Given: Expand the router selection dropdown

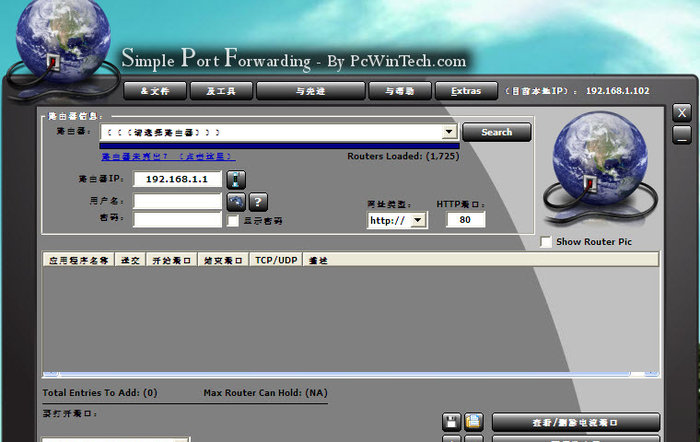Looking at the screenshot, I should click(449, 132).
